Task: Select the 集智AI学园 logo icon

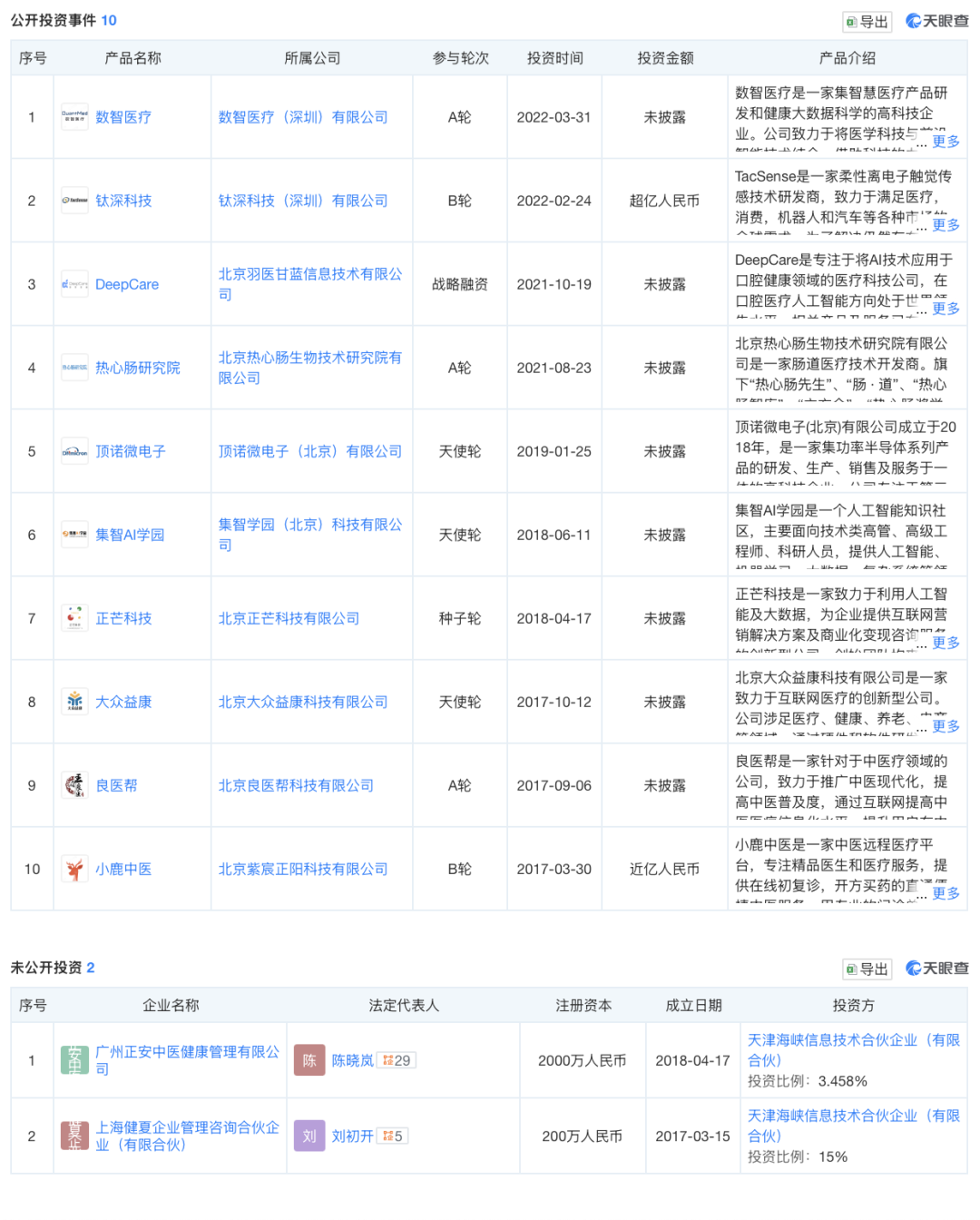Action: 74,535
